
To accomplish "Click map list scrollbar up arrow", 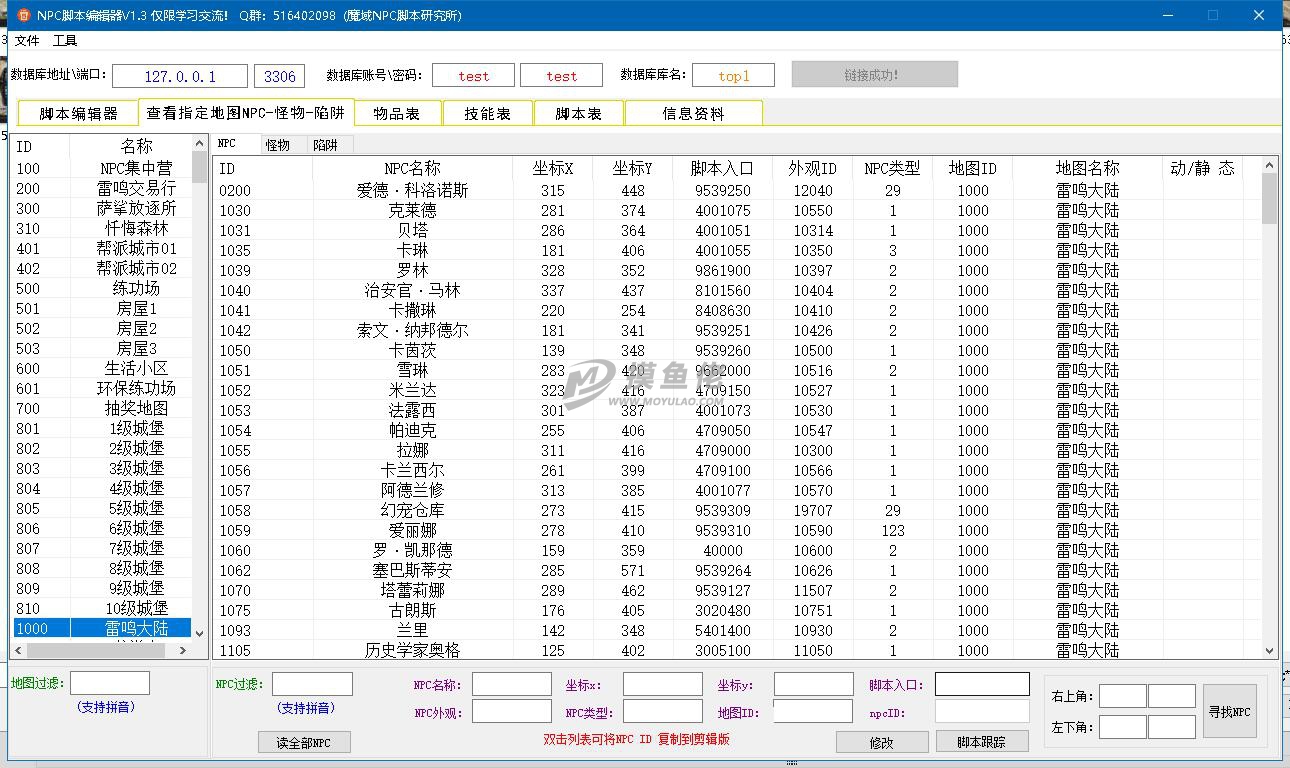I will click(199, 144).
